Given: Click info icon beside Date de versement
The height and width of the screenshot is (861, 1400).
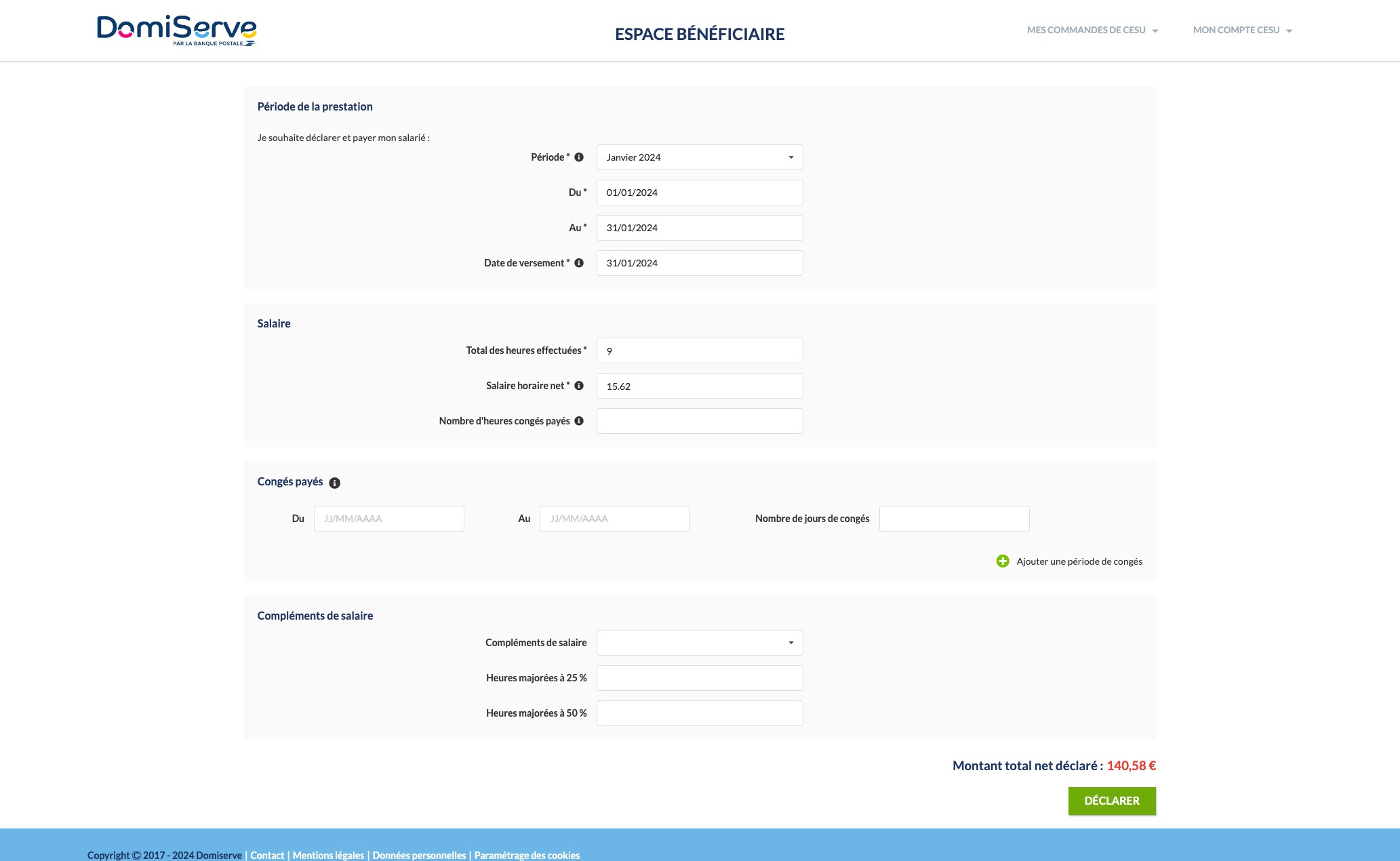Looking at the screenshot, I should [x=579, y=263].
